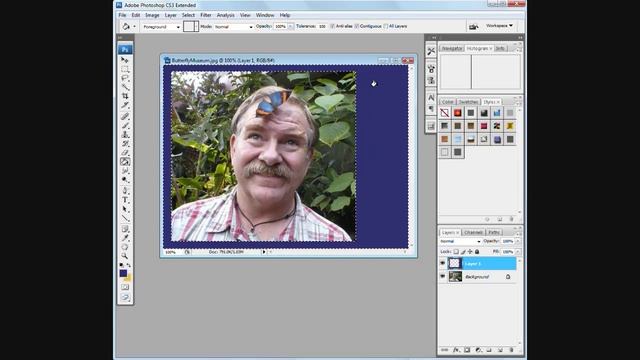Click the Tolerance value field

coord(322,27)
